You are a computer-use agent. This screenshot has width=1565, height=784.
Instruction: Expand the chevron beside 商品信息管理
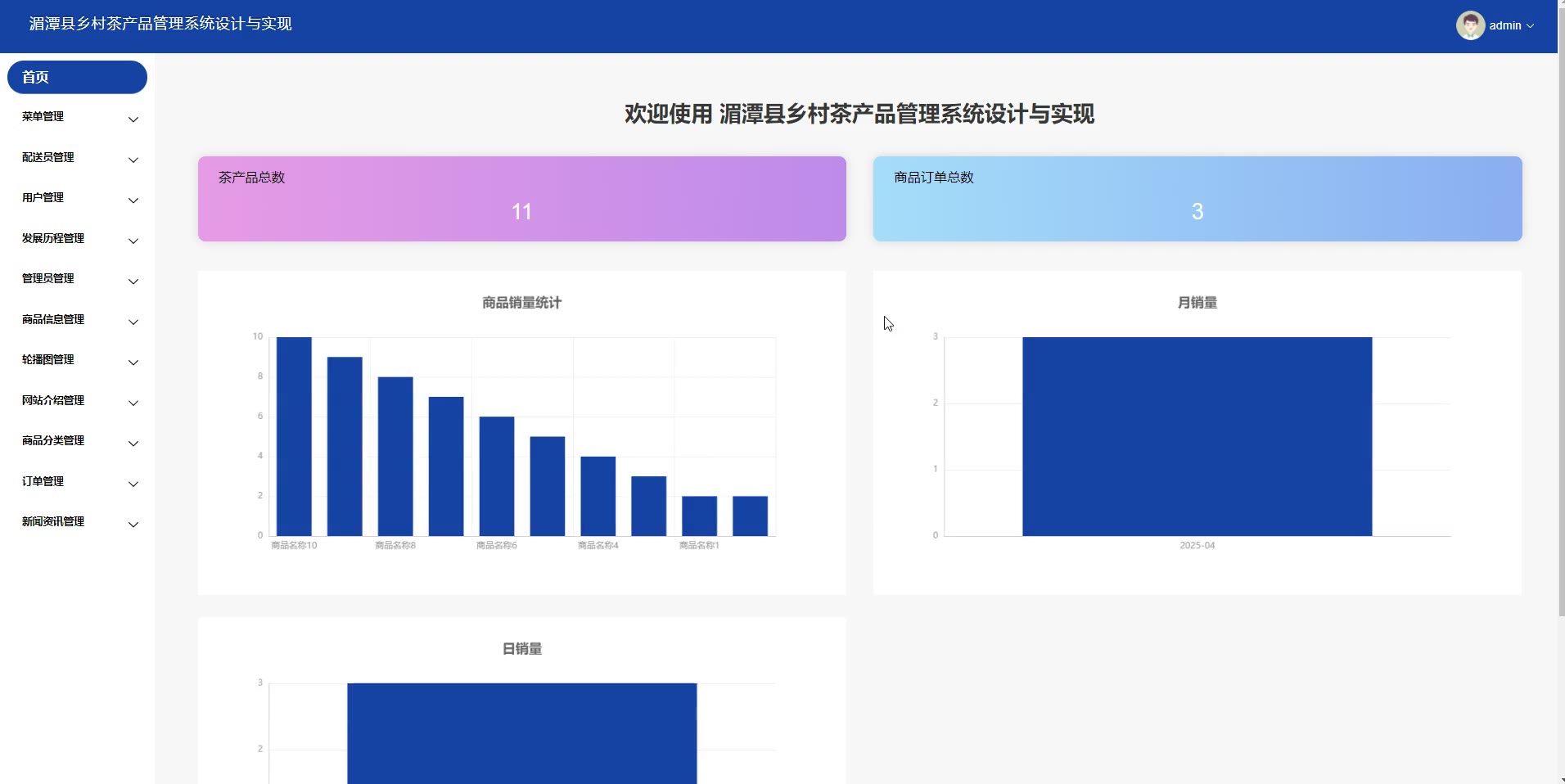click(133, 322)
